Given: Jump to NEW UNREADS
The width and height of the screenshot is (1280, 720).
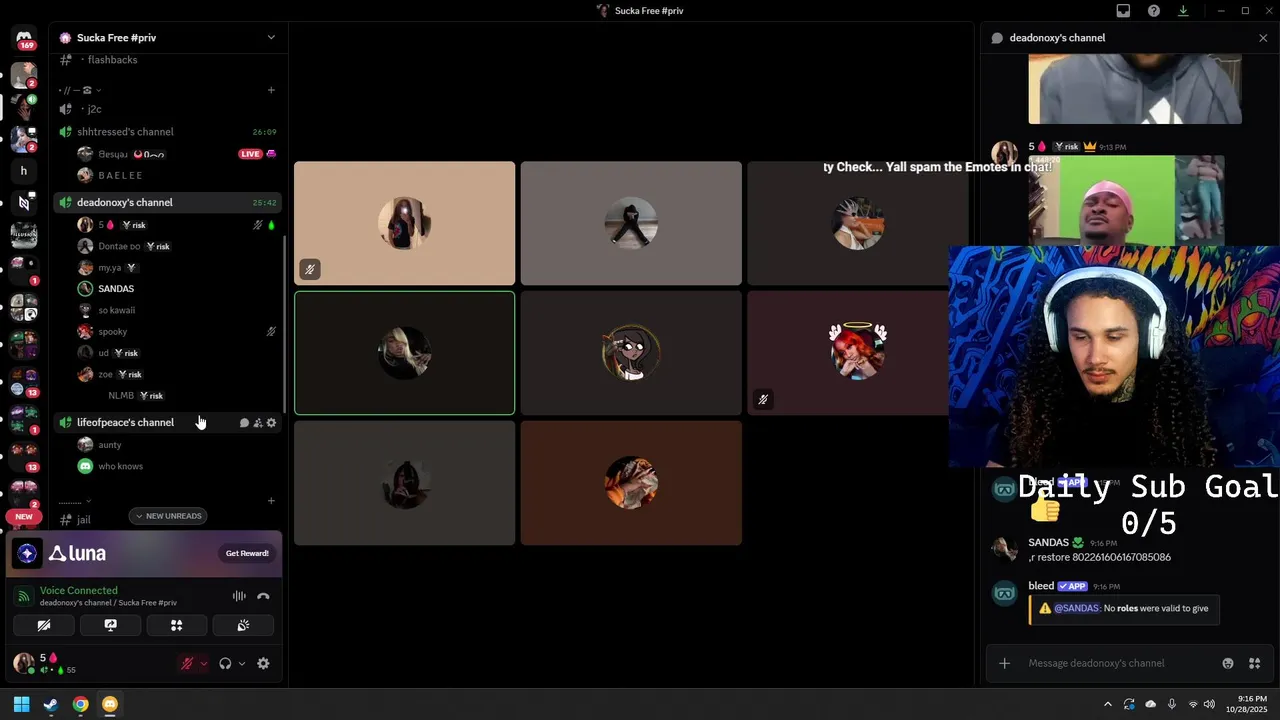Looking at the screenshot, I should coord(168,516).
